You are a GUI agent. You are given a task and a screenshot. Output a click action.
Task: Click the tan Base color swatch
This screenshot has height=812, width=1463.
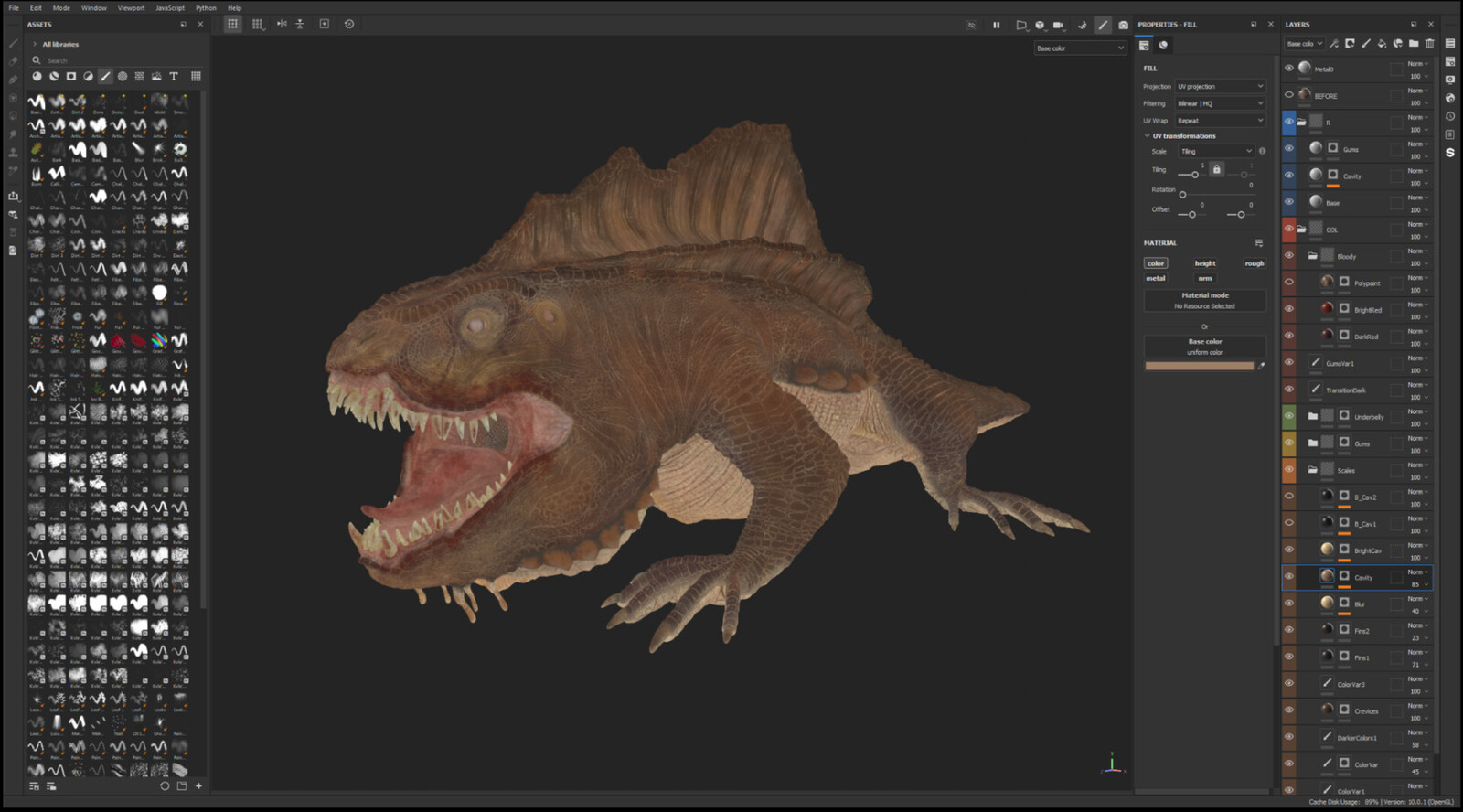click(x=1199, y=366)
